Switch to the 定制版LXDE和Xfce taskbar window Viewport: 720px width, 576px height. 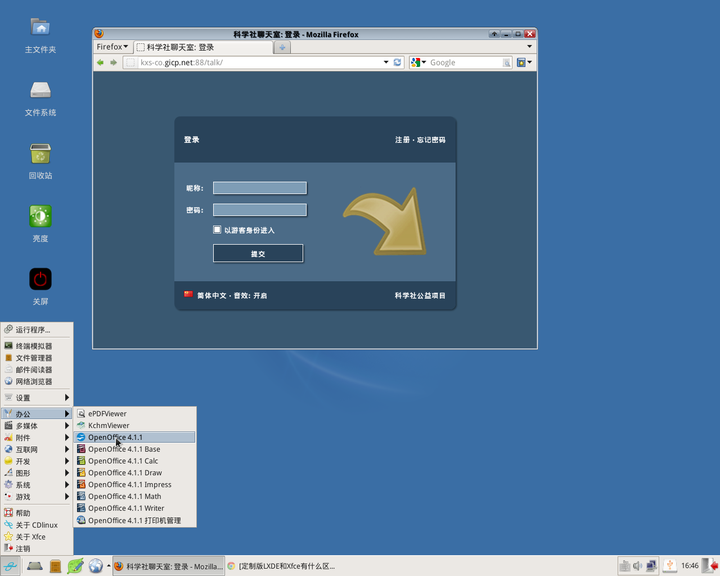click(x=281, y=566)
